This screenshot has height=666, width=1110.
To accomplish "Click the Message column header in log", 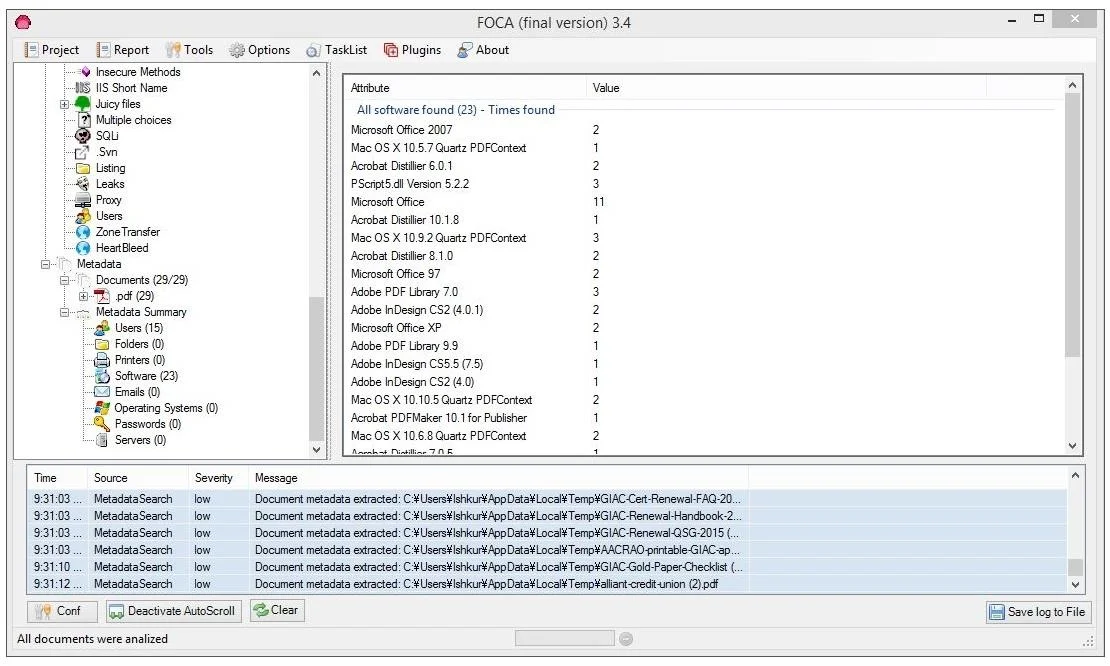I will pyautogui.click(x=498, y=478).
